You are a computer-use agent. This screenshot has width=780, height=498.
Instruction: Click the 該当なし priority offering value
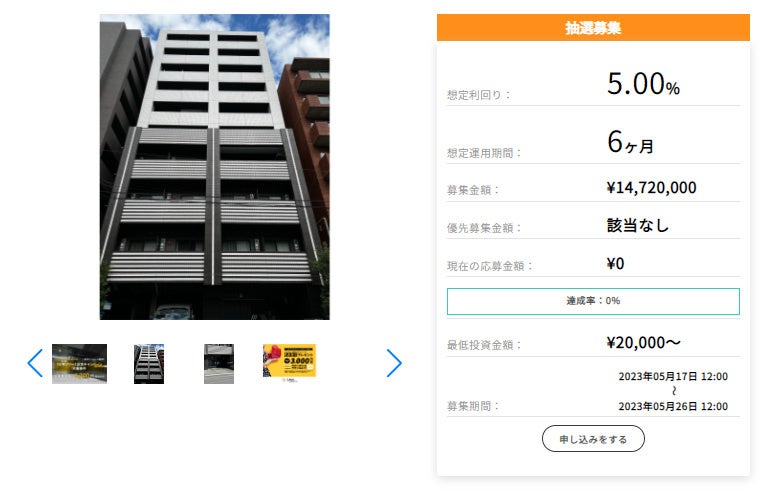(638, 225)
